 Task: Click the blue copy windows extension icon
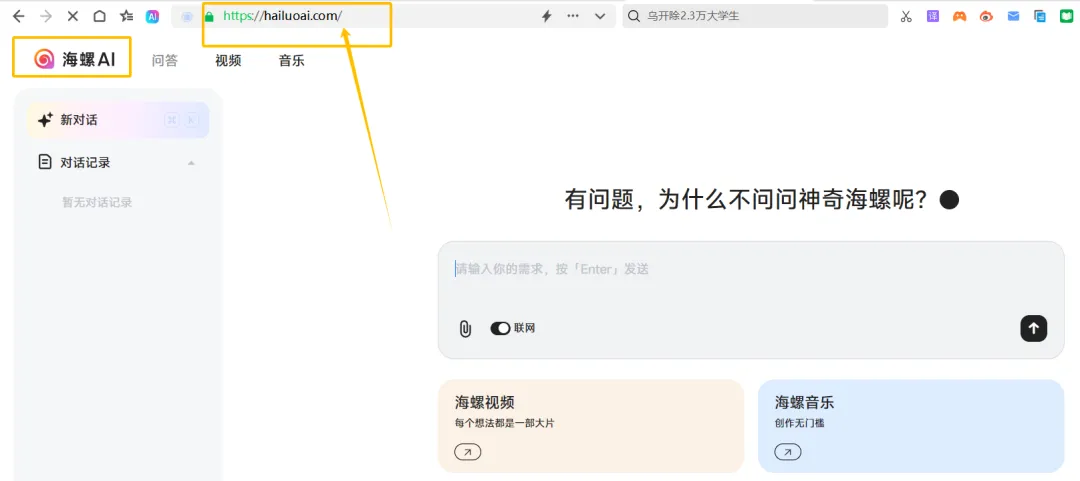pyautogui.click(x=1040, y=17)
